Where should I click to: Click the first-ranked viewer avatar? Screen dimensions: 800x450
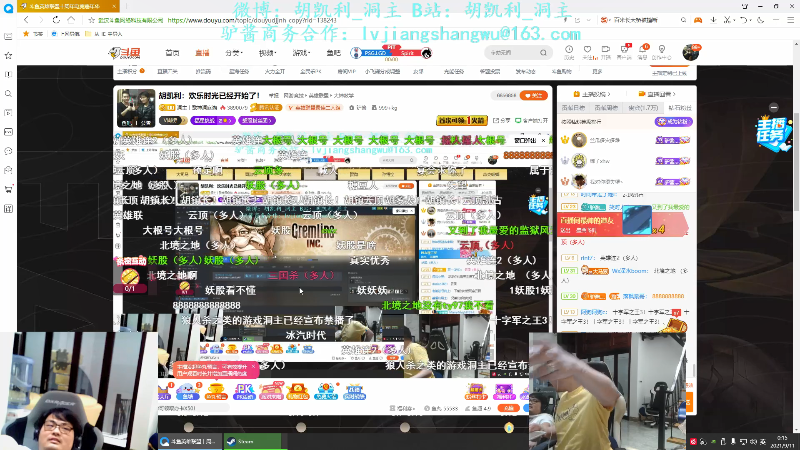click(579, 140)
